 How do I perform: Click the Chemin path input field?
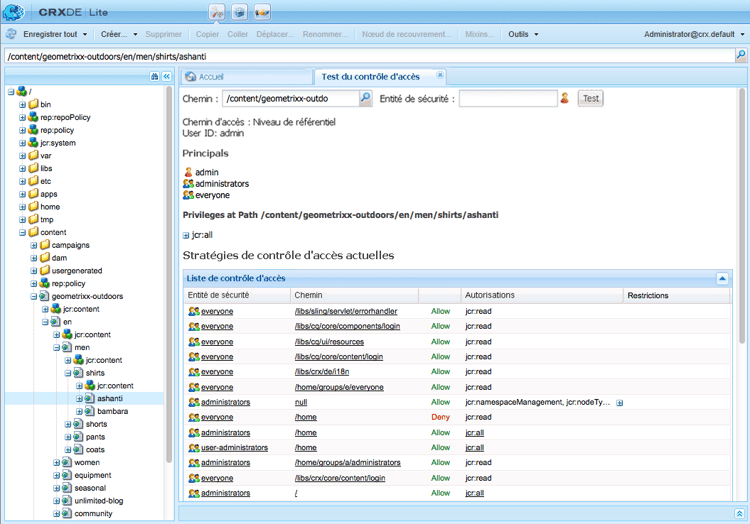point(290,98)
